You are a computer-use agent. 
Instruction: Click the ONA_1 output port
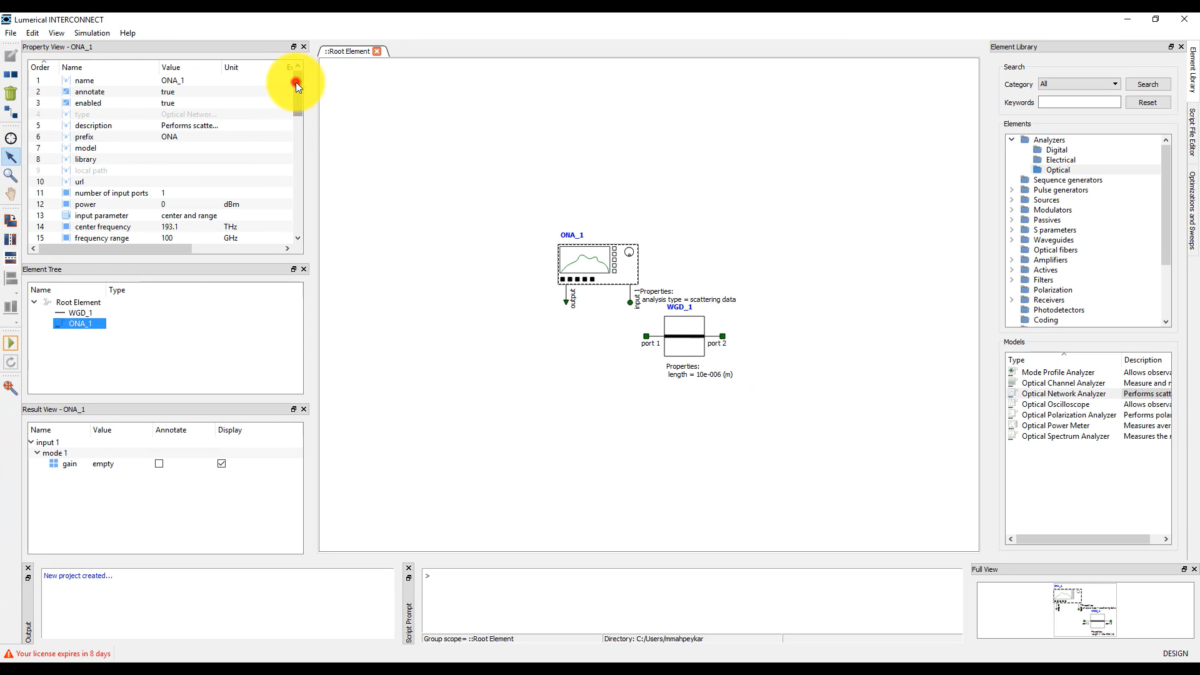[566, 301]
